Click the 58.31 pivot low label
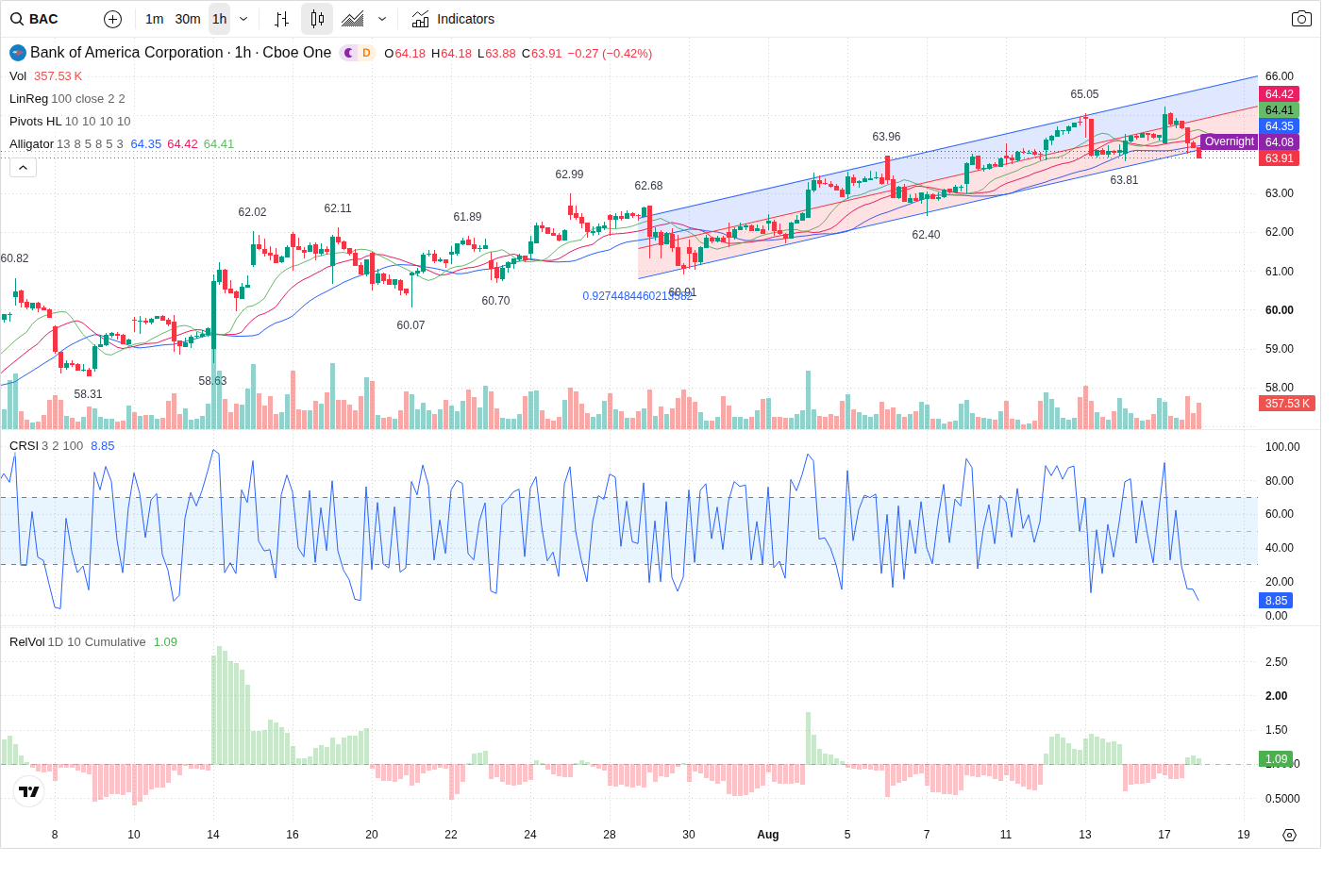1340x896 pixels. point(88,394)
